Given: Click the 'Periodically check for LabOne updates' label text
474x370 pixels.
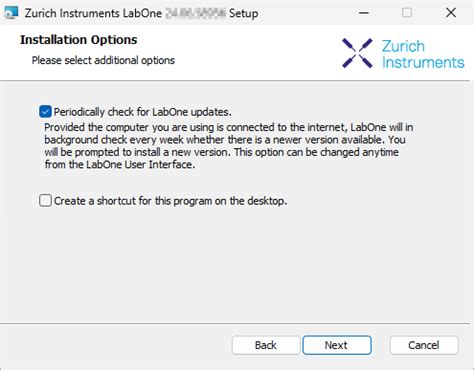Looking at the screenshot, I should click(143, 112).
